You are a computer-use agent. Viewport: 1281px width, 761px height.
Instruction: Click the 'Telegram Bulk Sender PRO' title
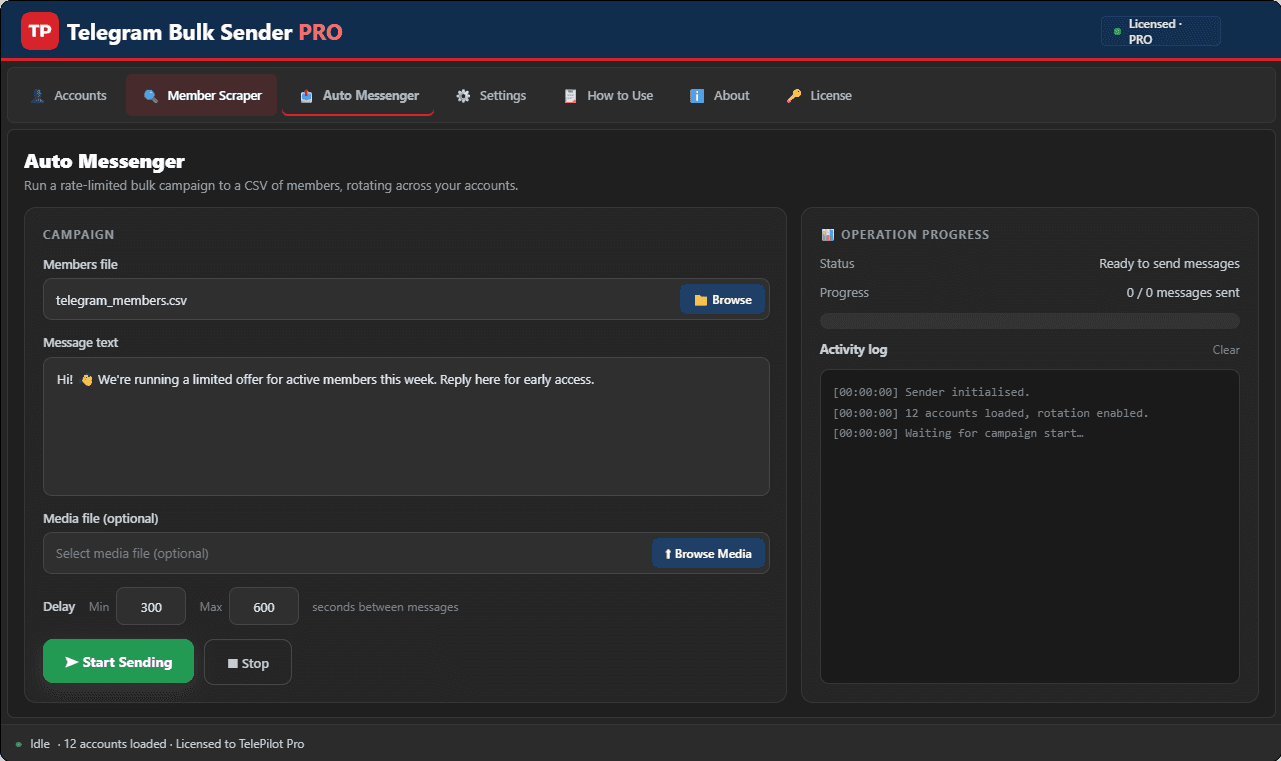coord(205,32)
